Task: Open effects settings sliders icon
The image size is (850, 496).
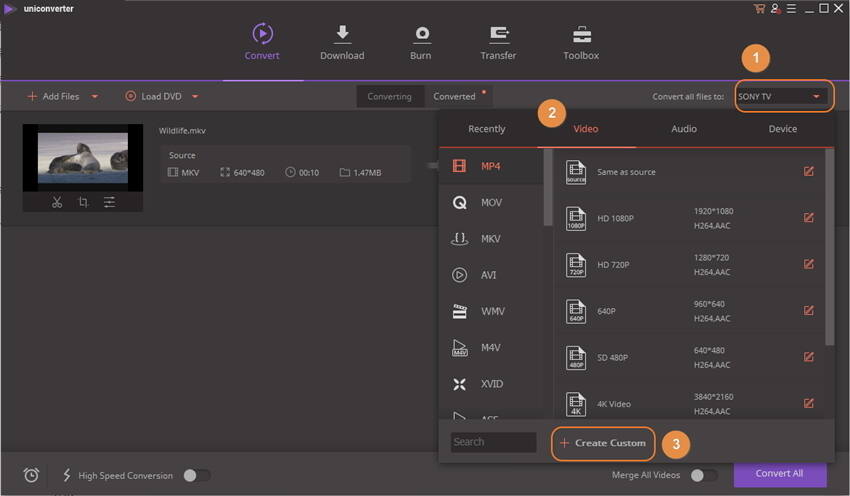Action: tap(110, 202)
